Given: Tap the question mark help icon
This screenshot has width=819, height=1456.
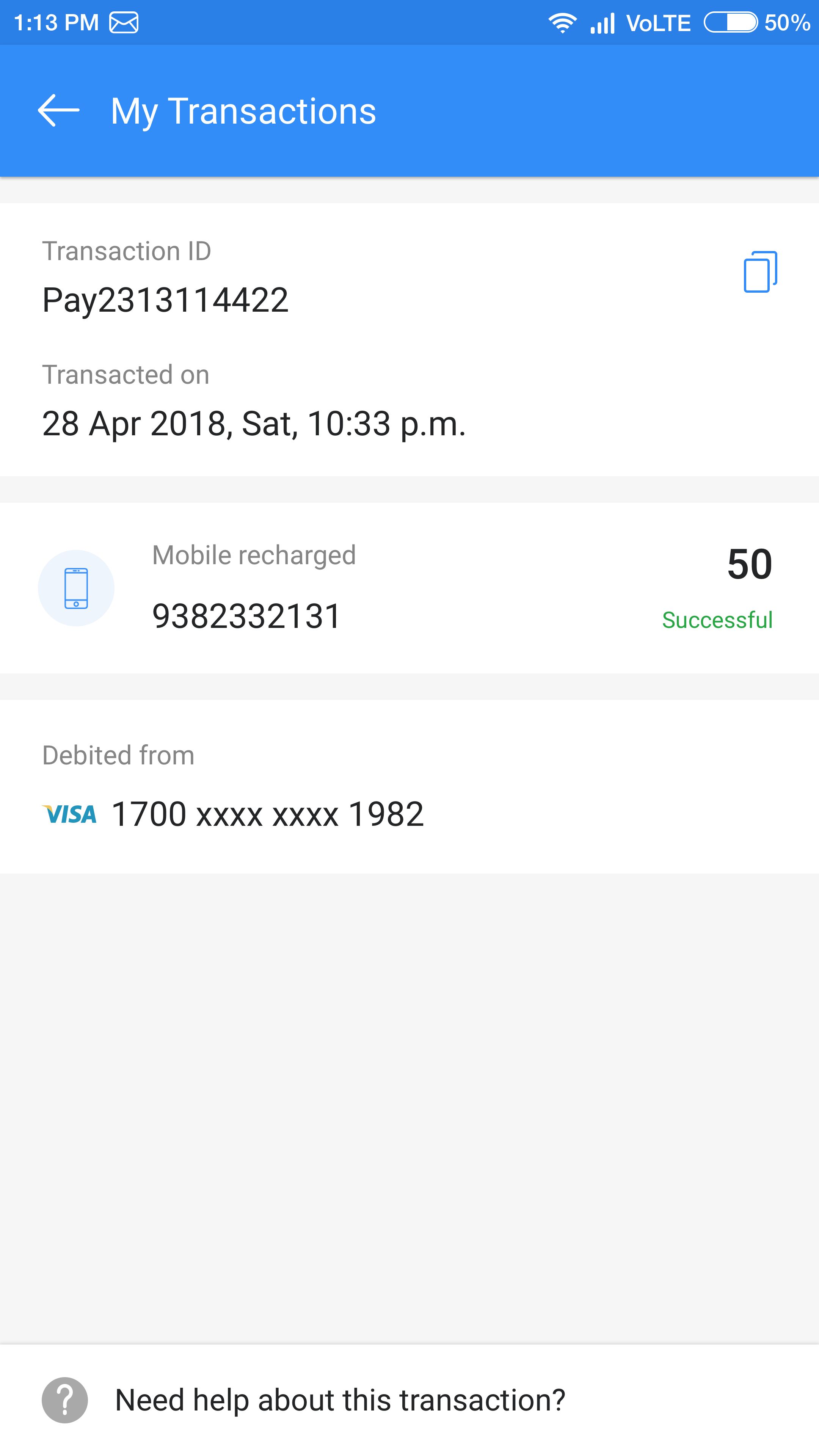Looking at the screenshot, I should point(65,1400).
